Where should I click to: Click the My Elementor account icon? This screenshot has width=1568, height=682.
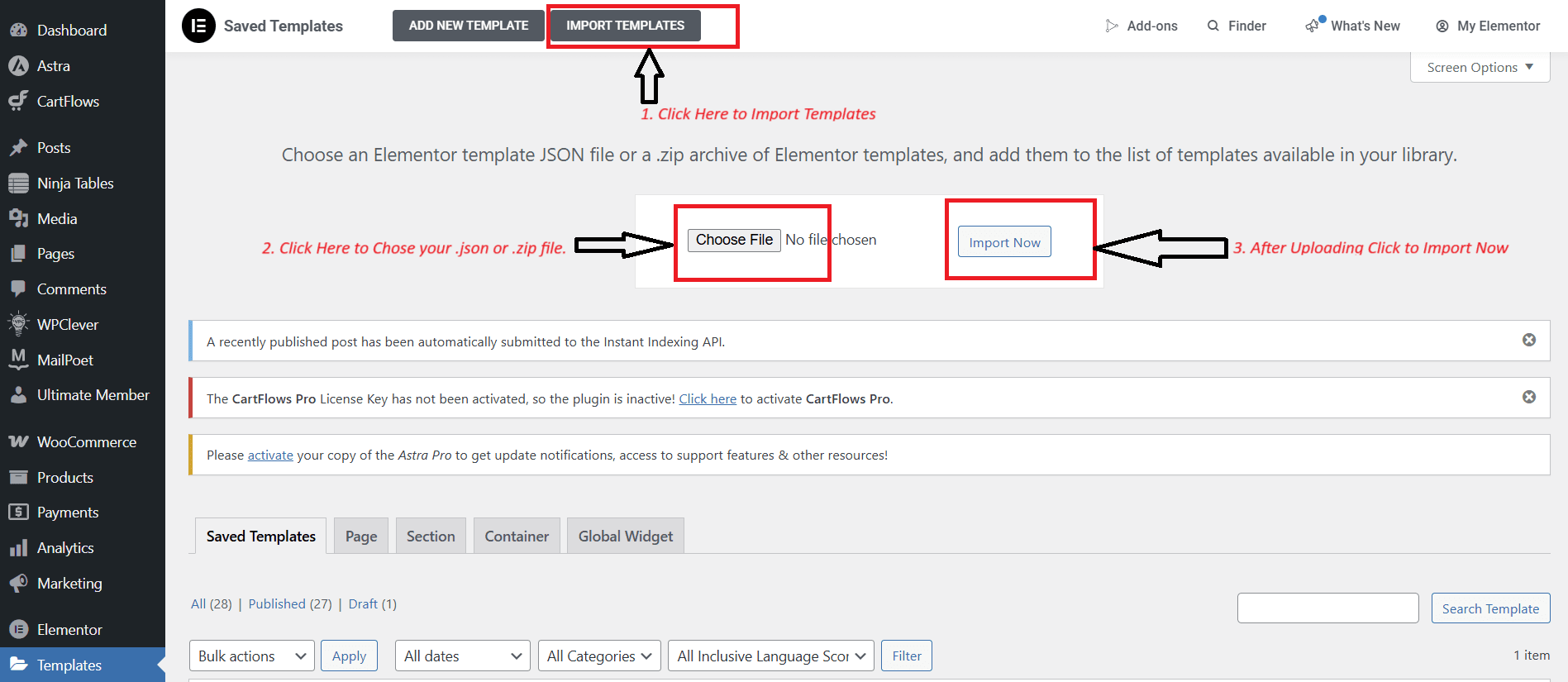1442,26
